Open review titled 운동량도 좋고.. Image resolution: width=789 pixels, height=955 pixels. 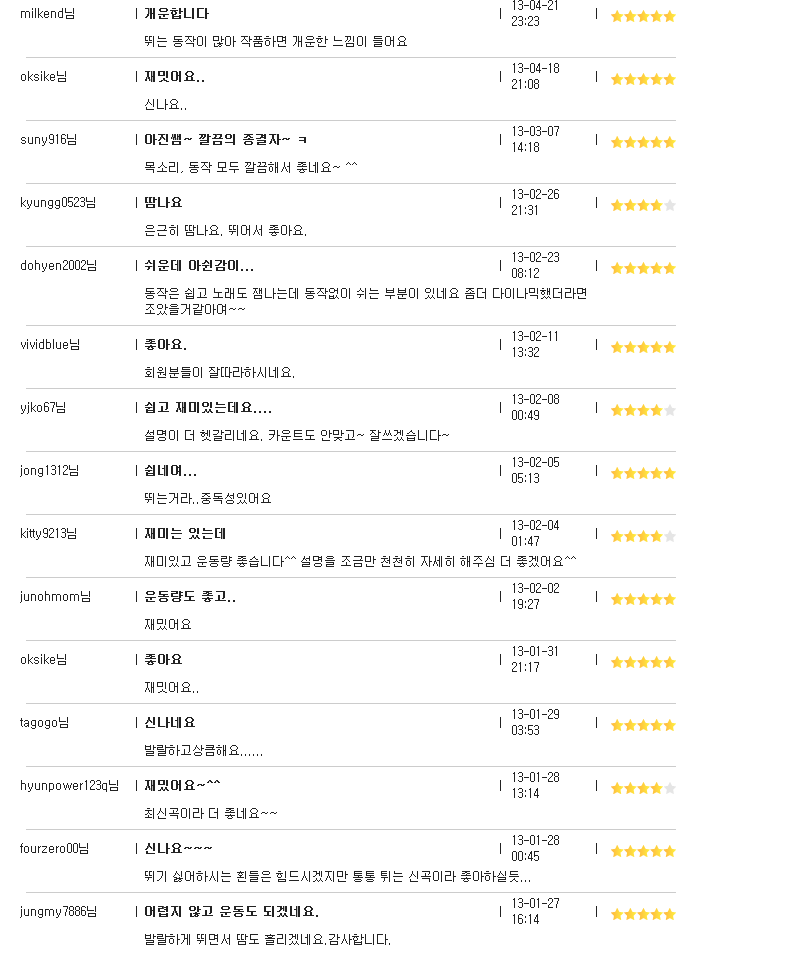189,597
